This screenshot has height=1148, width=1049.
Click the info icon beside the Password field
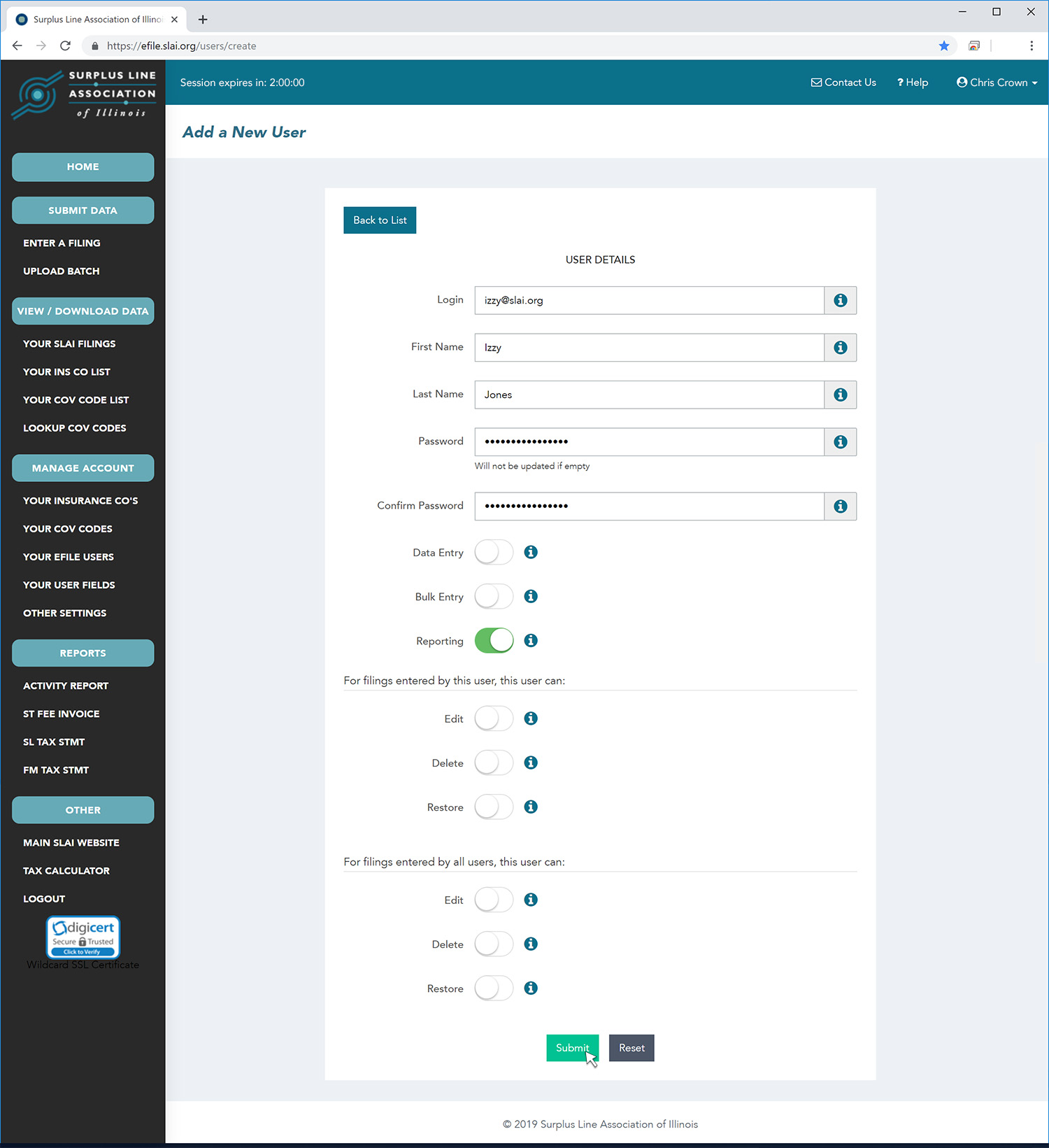(x=840, y=442)
